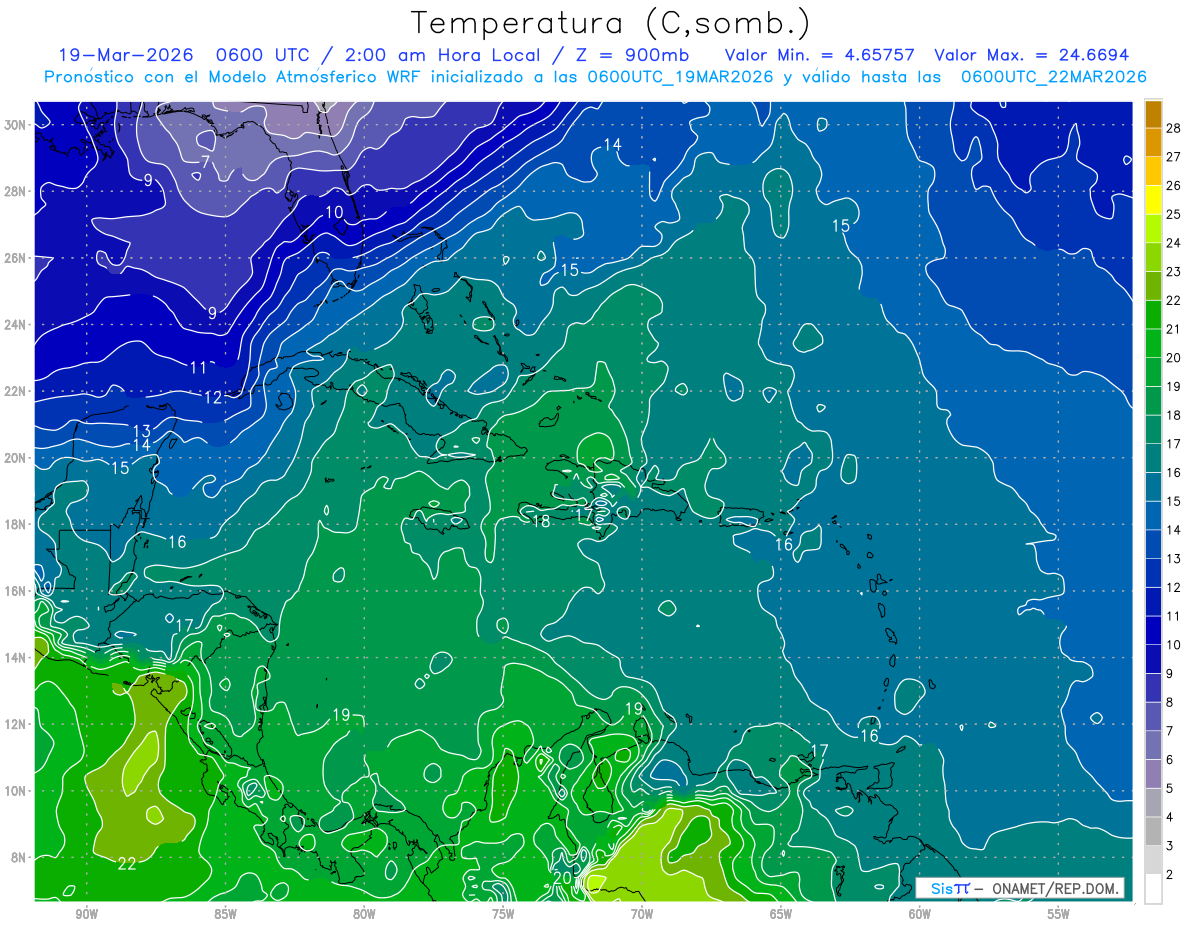This screenshot has width=1200, height=927.
Task: Click the yellow 25 degree legend swatch
Action: pyautogui.click(x=1153, y=201)
